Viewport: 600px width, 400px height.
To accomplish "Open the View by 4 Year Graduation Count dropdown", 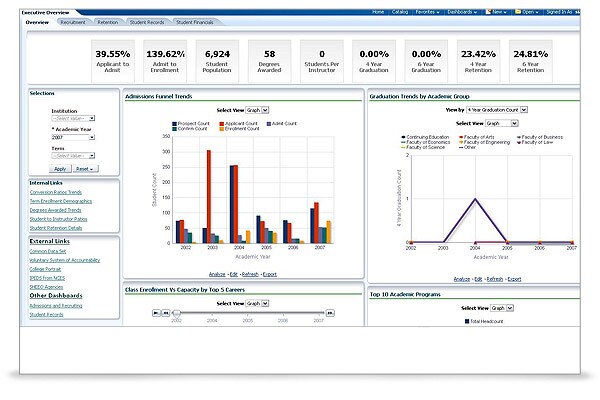I will (497, 110).
